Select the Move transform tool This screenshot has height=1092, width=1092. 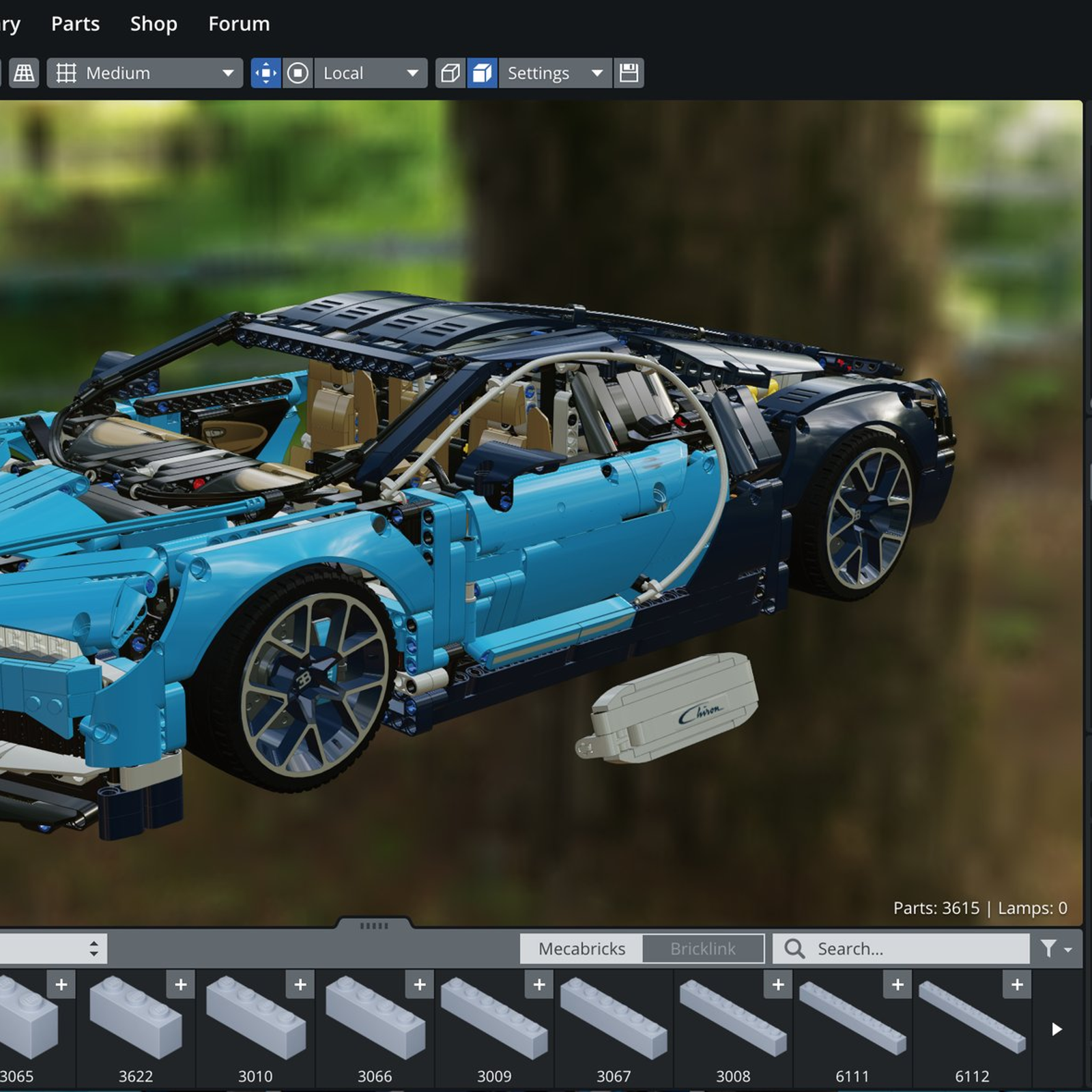[x=266, y=73]
